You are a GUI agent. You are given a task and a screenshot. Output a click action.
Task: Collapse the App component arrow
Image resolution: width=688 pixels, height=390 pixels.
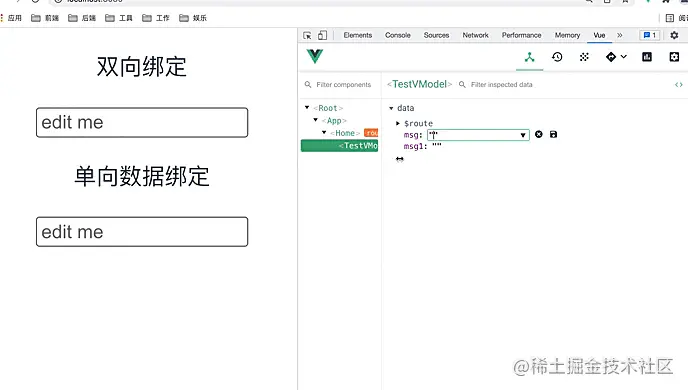(315, 120)
